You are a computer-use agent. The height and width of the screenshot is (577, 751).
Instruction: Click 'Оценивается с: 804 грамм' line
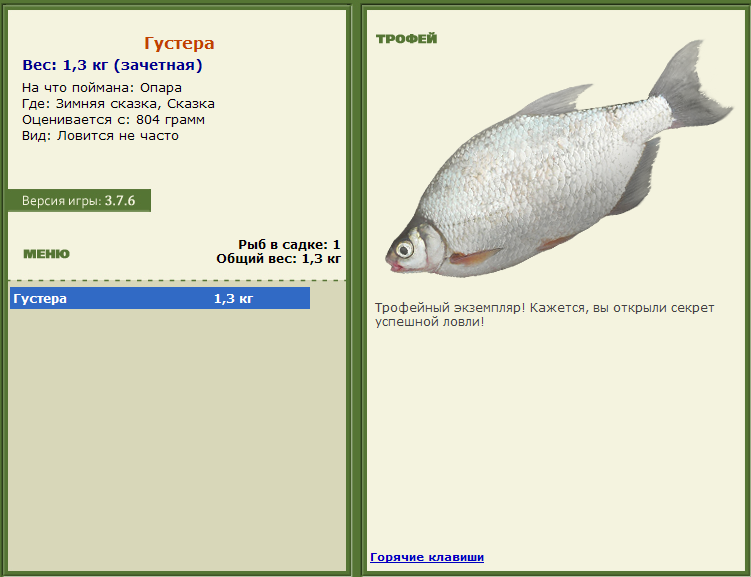114,119
